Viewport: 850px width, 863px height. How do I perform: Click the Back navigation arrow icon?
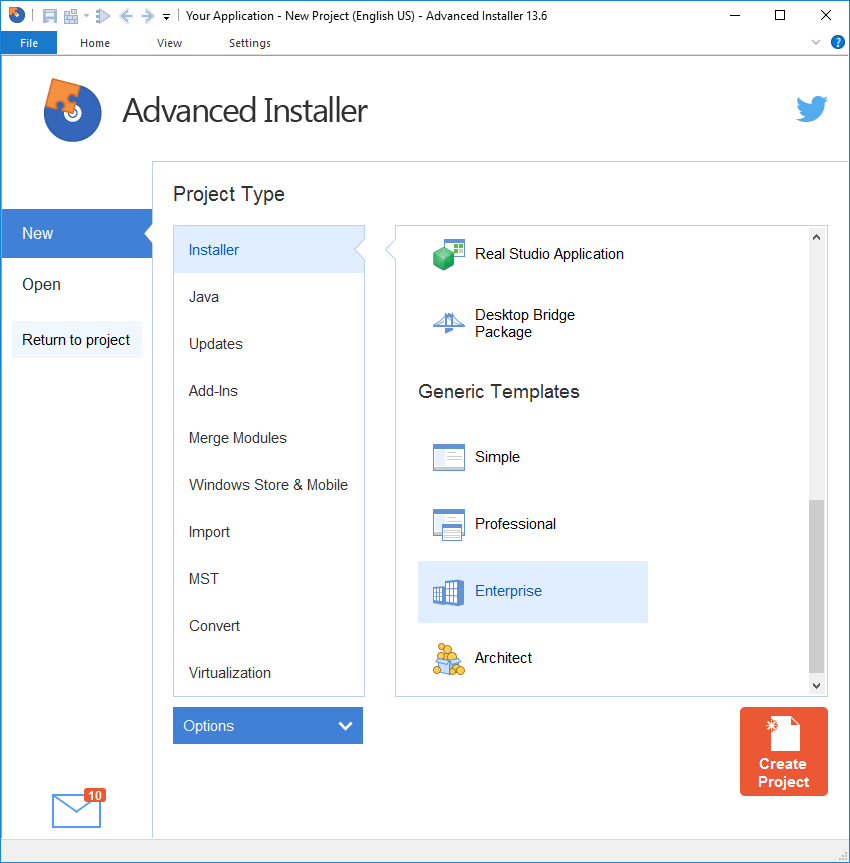coord(126,15)
